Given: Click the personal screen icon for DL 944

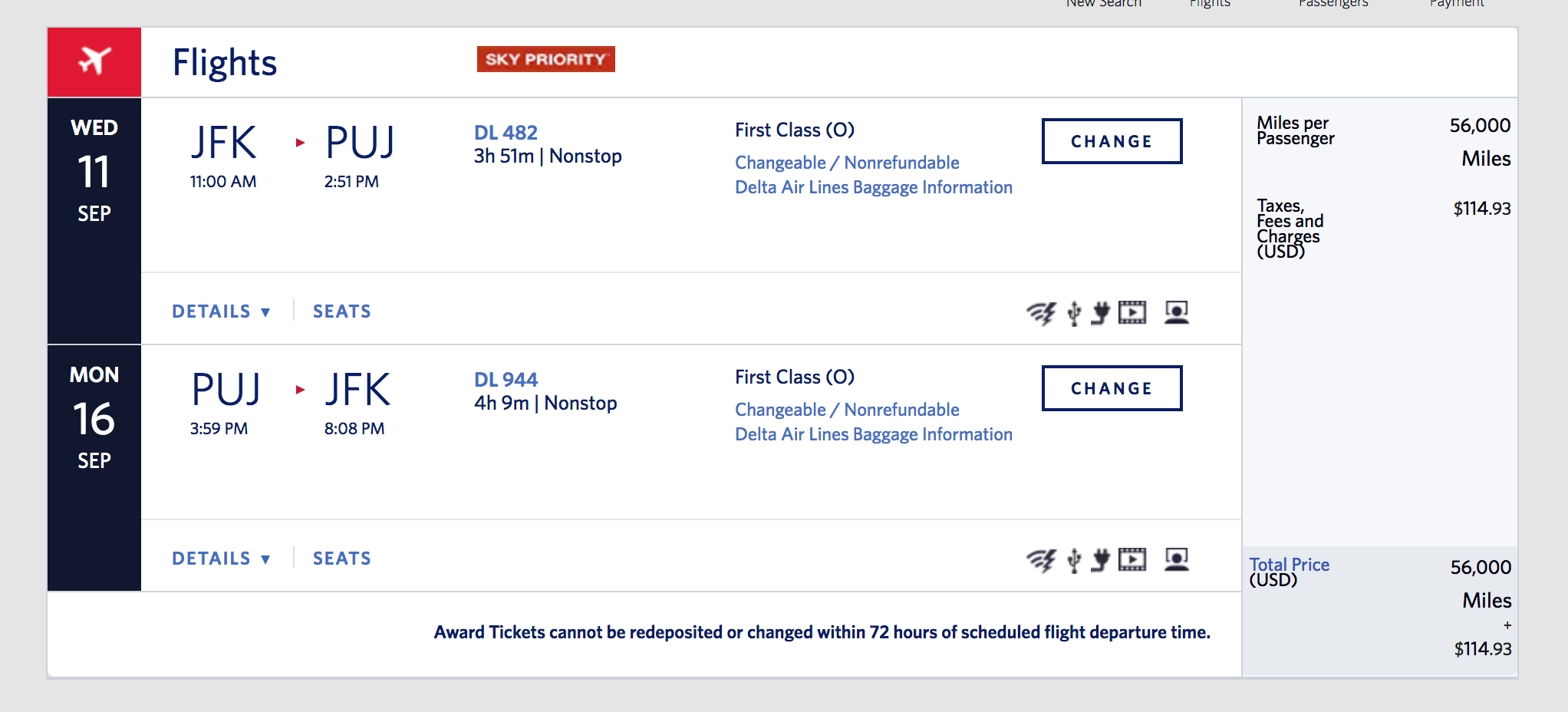Looking at the screenshot, I should (1176, 559).
